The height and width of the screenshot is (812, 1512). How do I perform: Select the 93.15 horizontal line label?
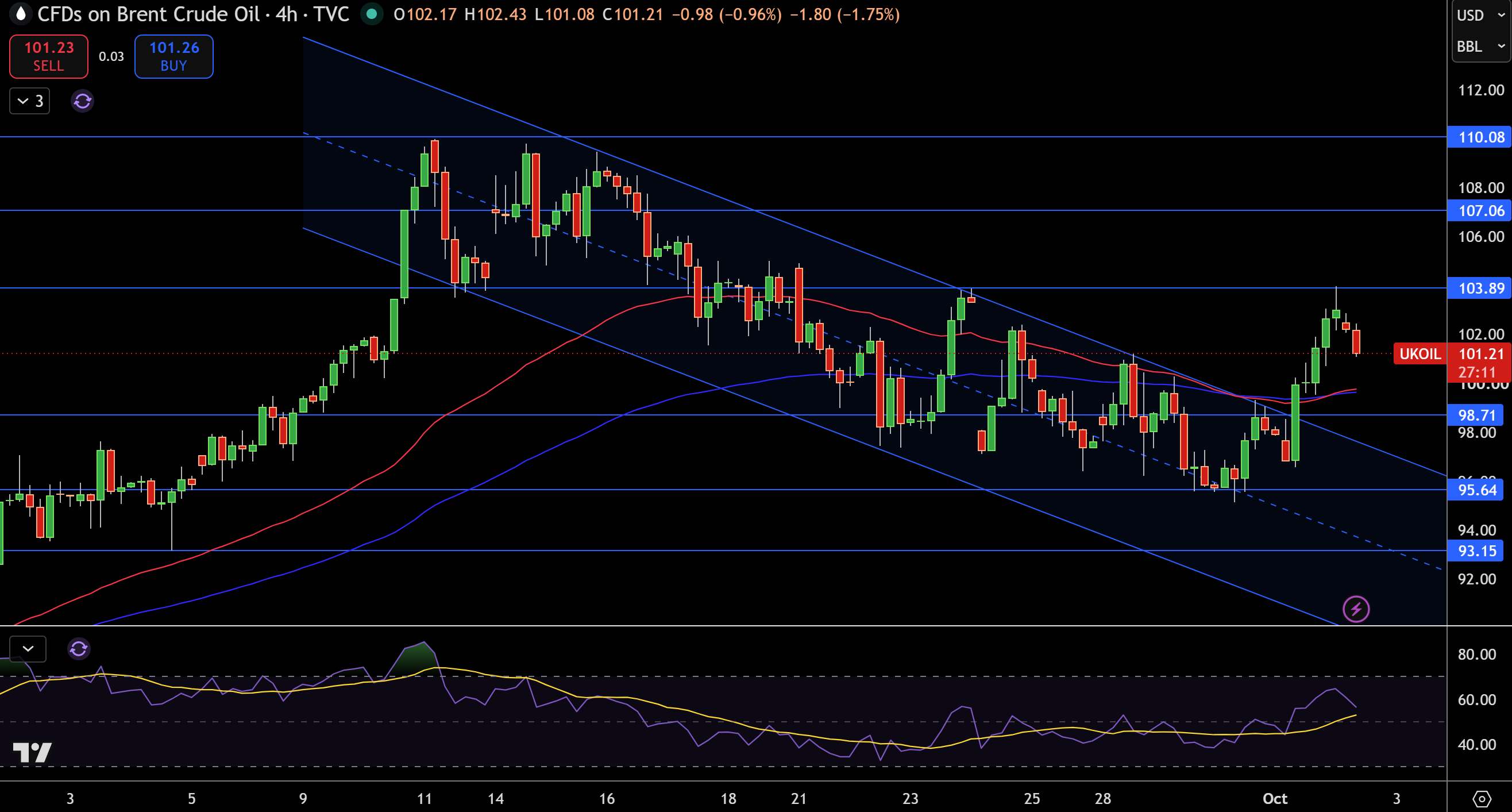[x=1476, y=551]
